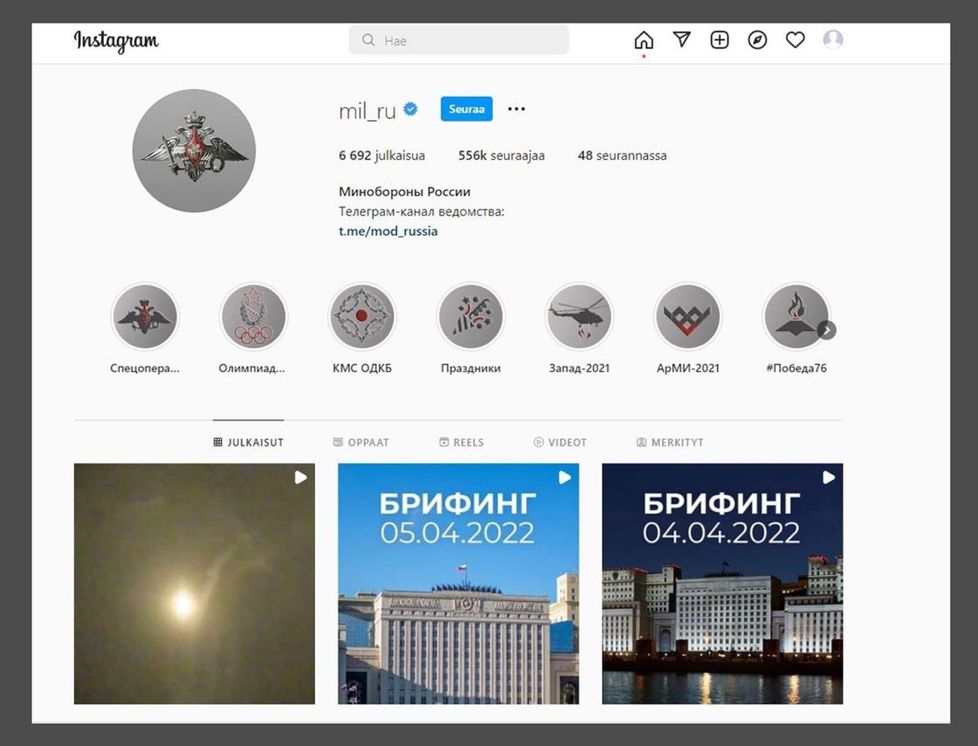This screenshot has width=978, height=746.
Task: Open the t.me/mod_russia link
Action: (x=388, y=231)
